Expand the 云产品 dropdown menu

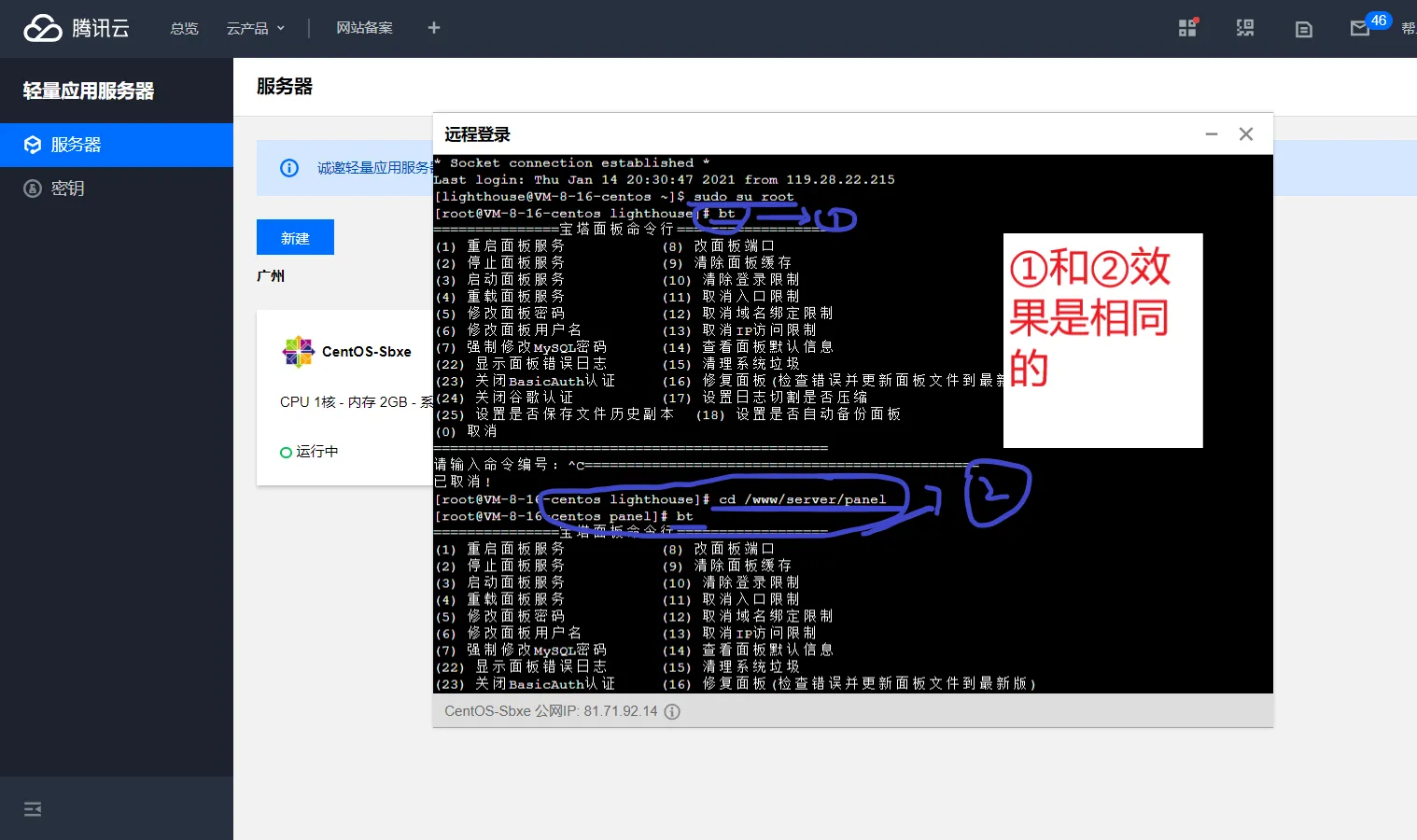[255, 28]
